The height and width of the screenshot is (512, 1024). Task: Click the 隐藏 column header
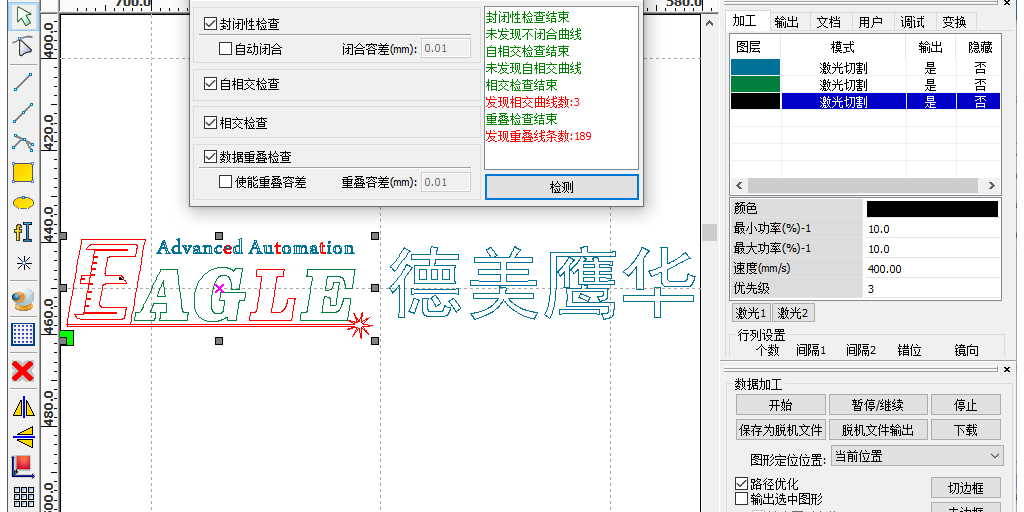pos(980,48)
